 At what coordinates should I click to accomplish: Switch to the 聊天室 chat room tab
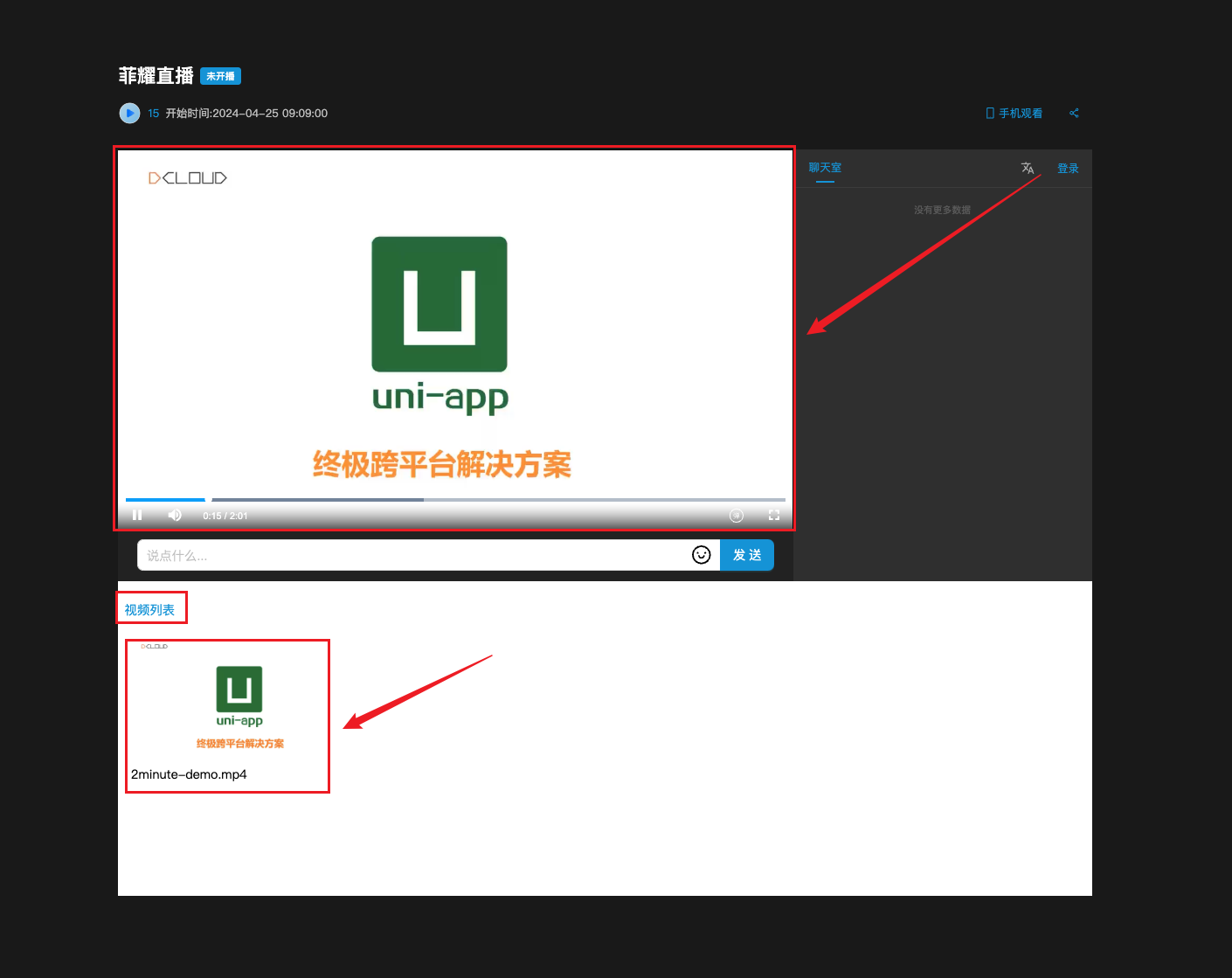point(825,168)
